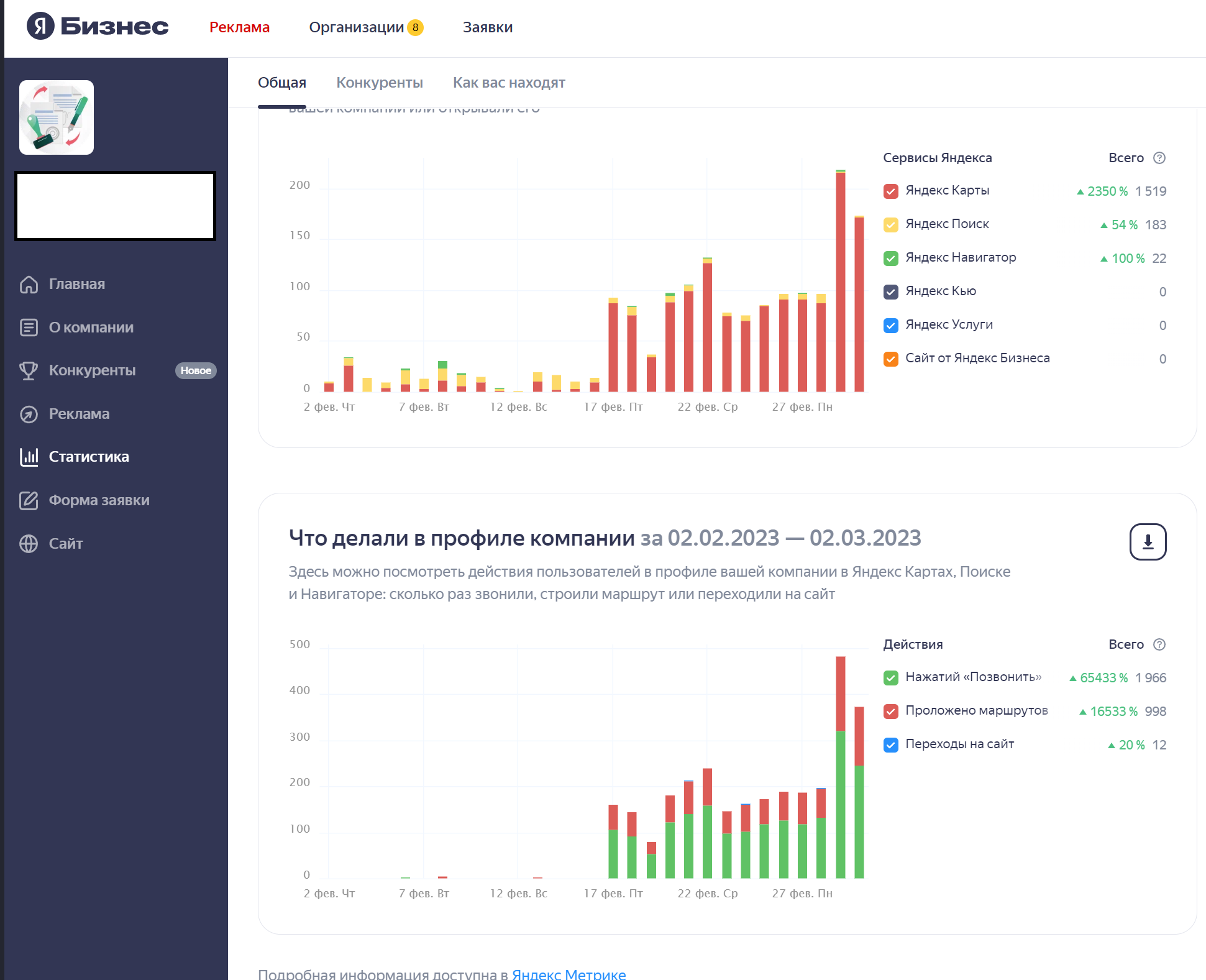This screenshot has width=1206, height=980.
Task: Uncheck Нажатий «Позвонить» checkbox
Action: (x=890, y=678)
